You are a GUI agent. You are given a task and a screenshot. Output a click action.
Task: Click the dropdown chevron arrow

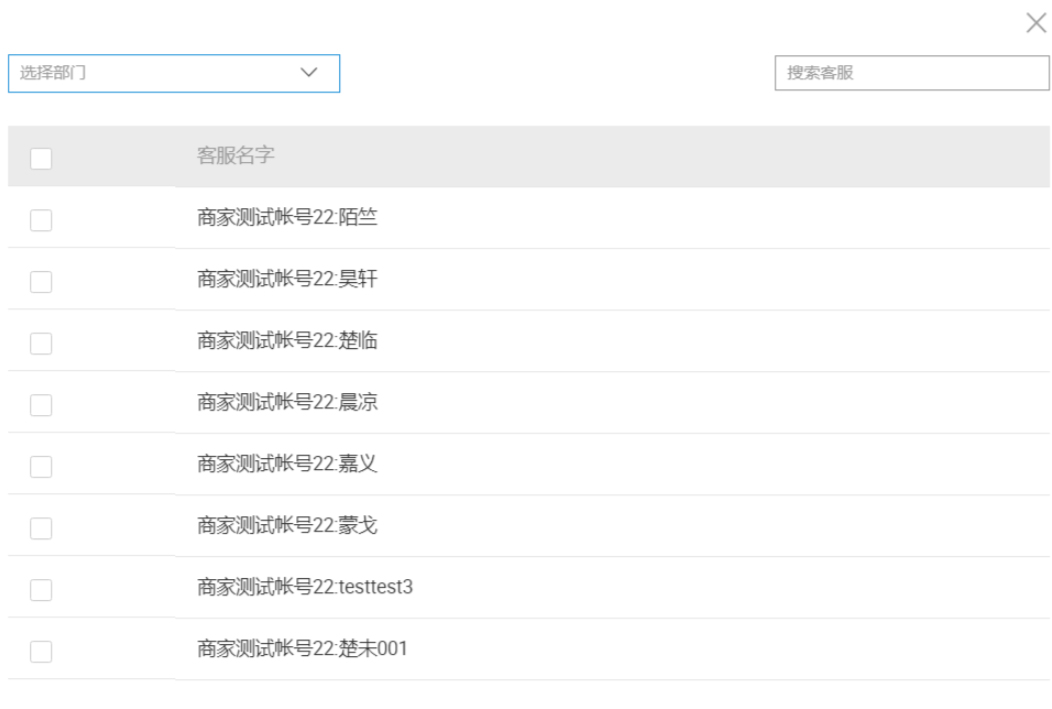pyautogui.click(x=308, y=73)
